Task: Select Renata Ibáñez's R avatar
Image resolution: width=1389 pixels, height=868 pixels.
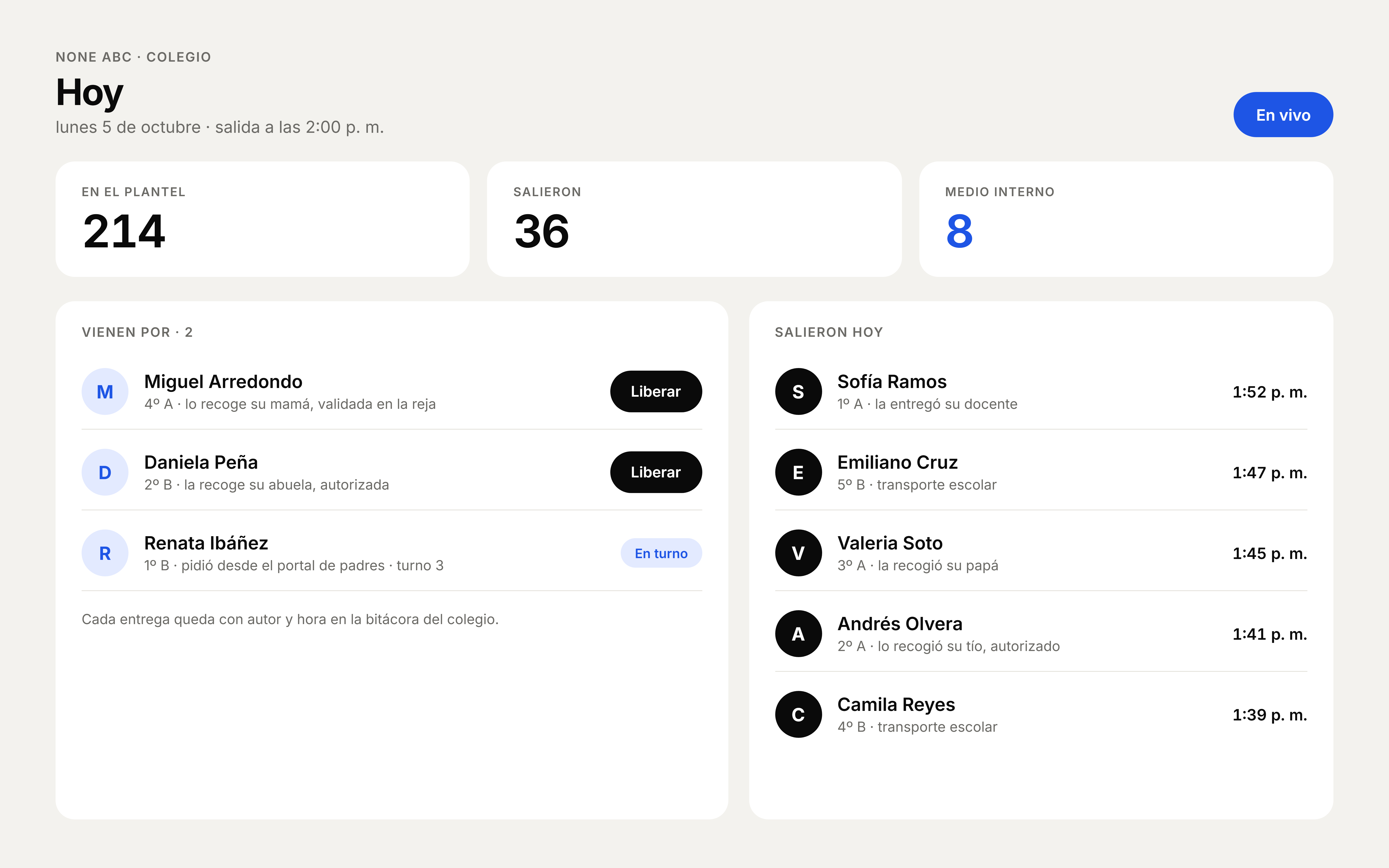Action: 105,553
